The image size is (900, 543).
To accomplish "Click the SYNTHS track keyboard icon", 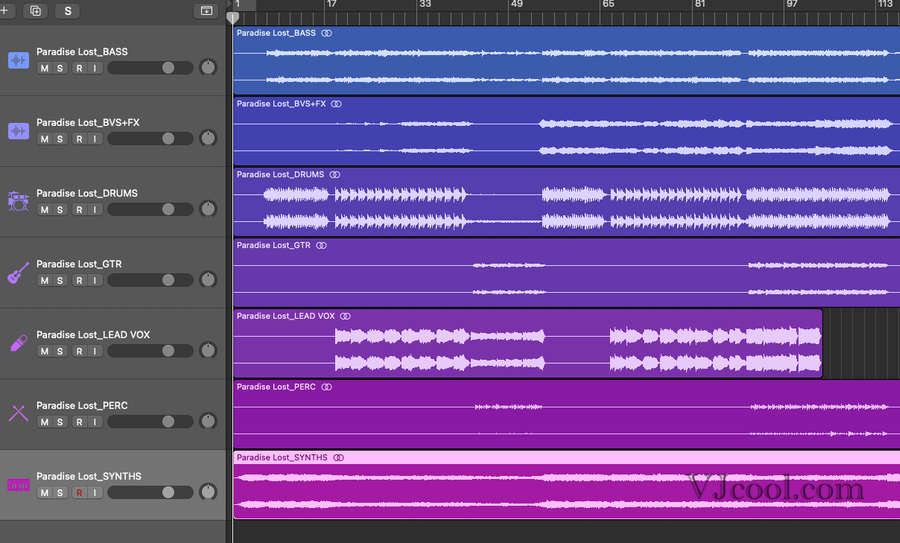I will click(18, 485).
